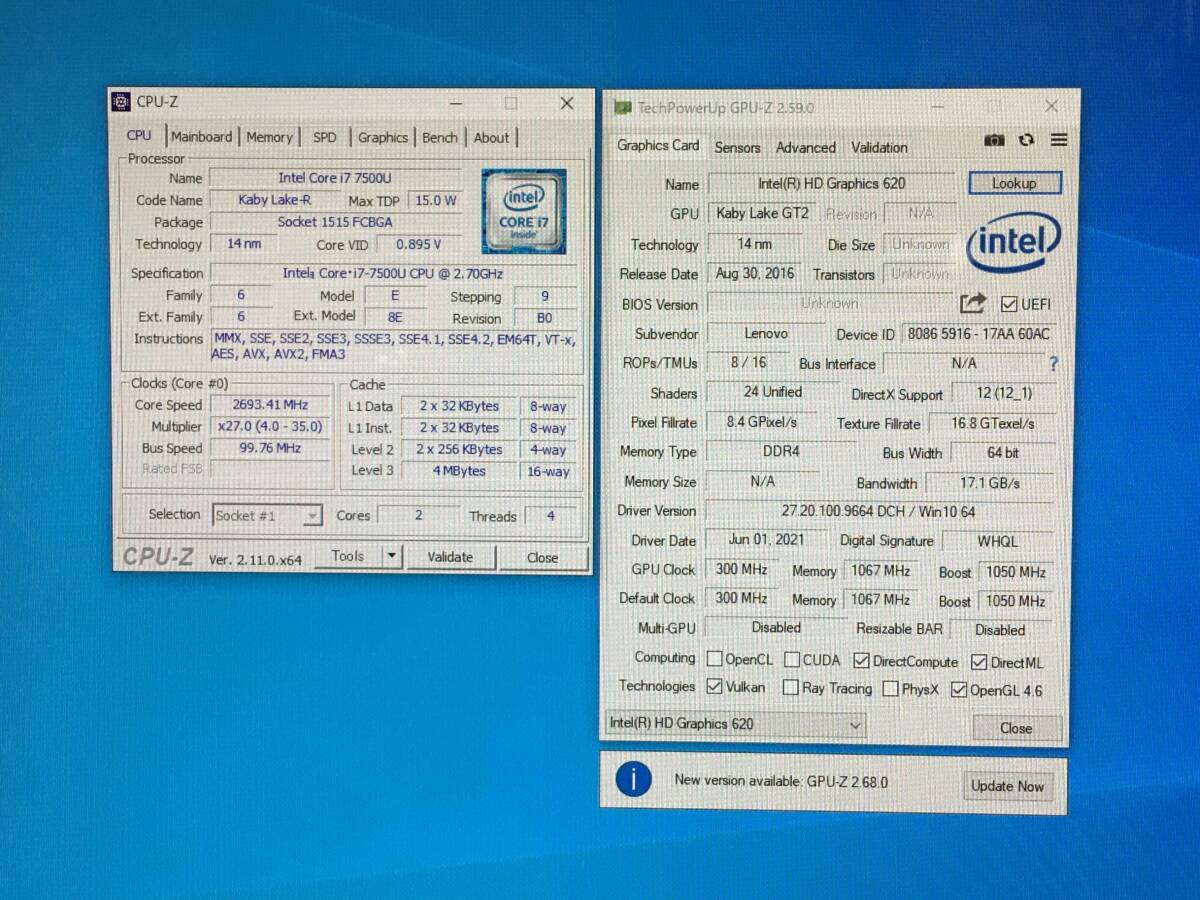Open the Advanced tab in GPU-Z
The width and height of the screenshot is (1200, 900).
point(805,147)
